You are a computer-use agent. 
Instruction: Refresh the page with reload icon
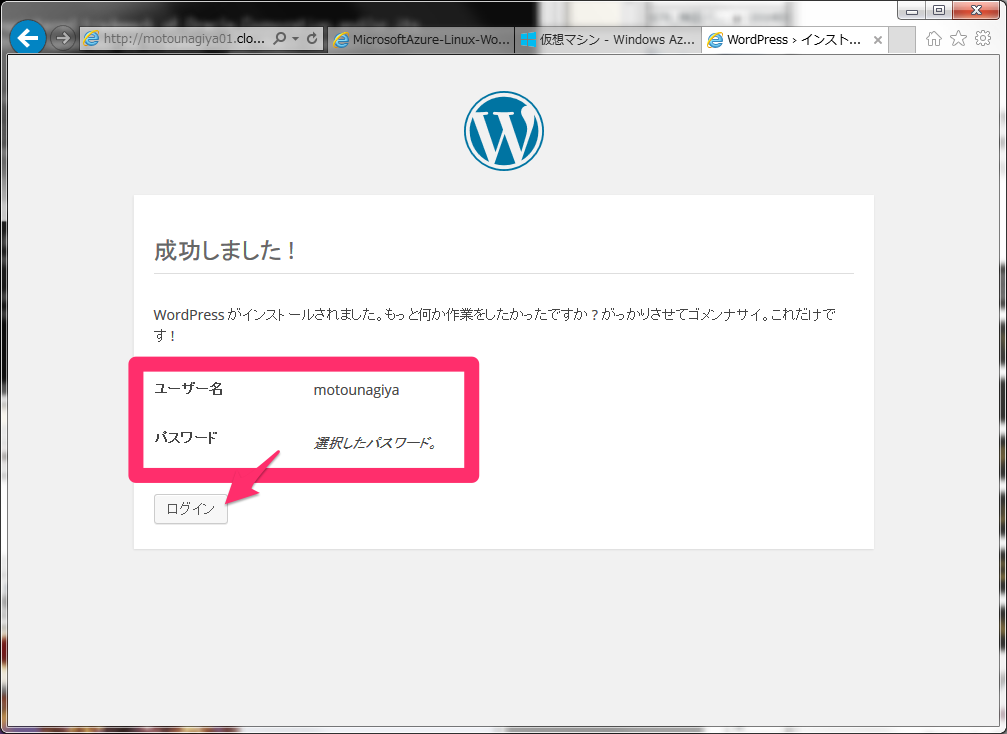pyautogui.click(x=312, y=39)
